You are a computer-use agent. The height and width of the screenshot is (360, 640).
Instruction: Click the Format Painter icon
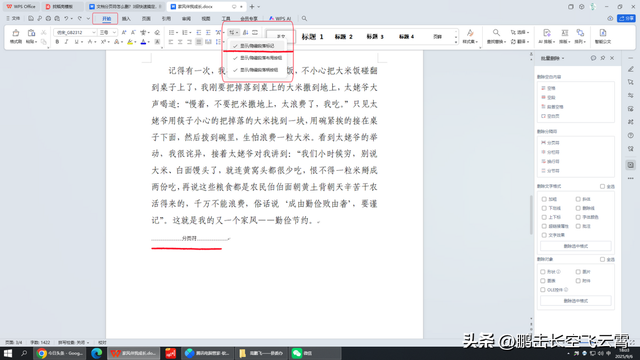tap(16, 33)
